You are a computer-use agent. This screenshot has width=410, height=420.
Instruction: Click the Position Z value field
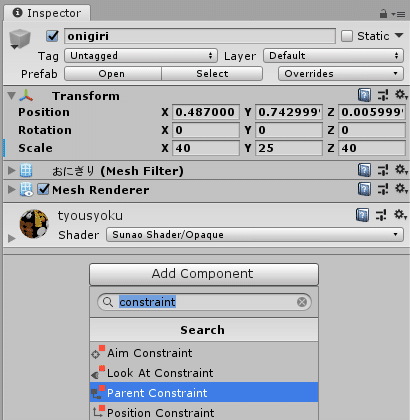372,112
